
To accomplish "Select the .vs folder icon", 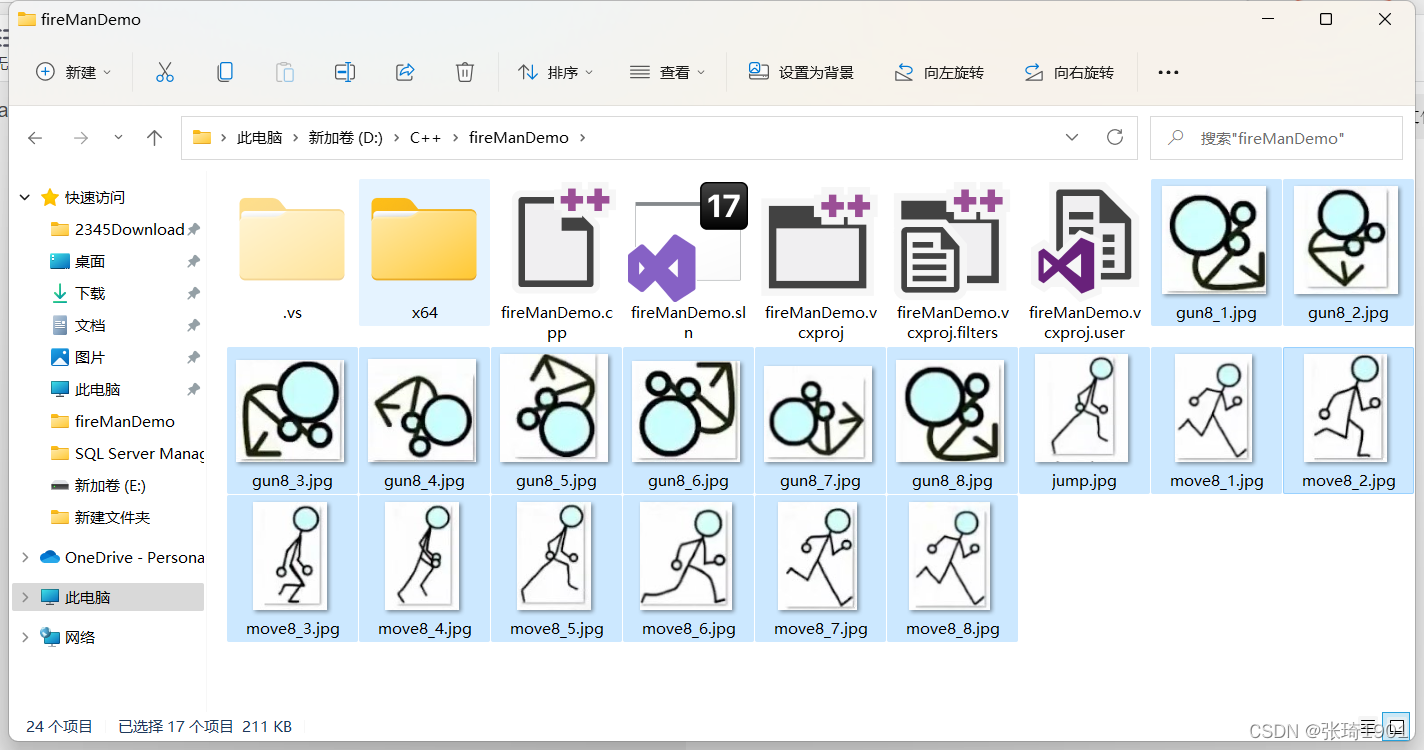I will pos(292,239).
